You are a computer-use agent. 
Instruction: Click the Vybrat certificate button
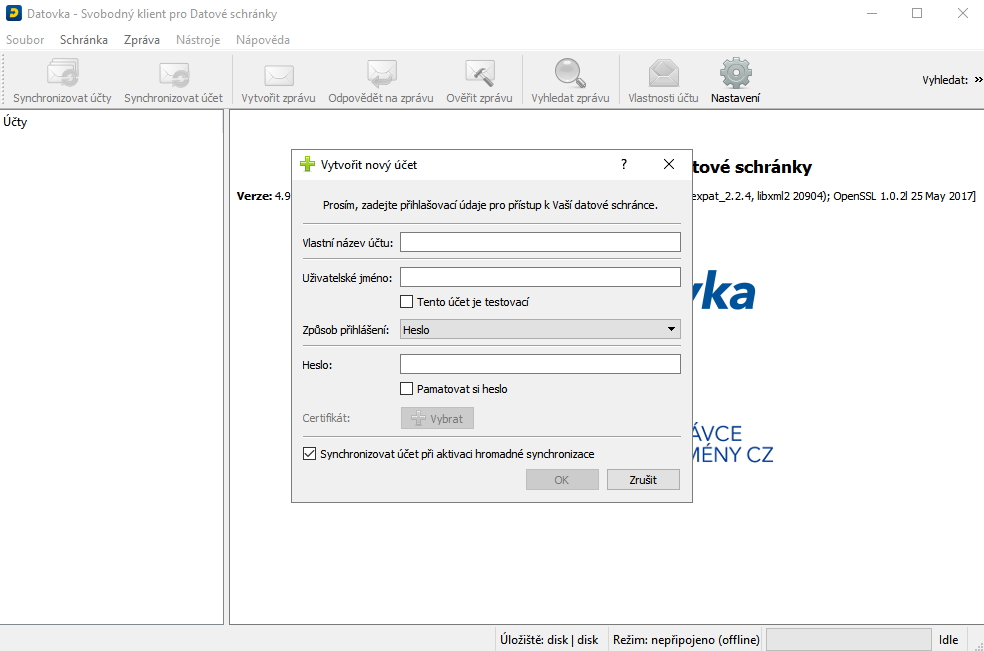437,418
